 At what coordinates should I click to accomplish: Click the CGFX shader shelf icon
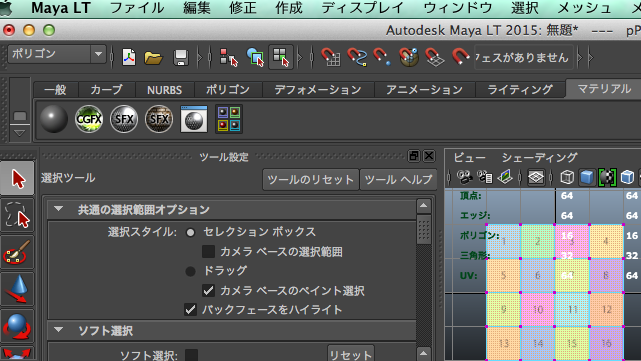point(89,119)
